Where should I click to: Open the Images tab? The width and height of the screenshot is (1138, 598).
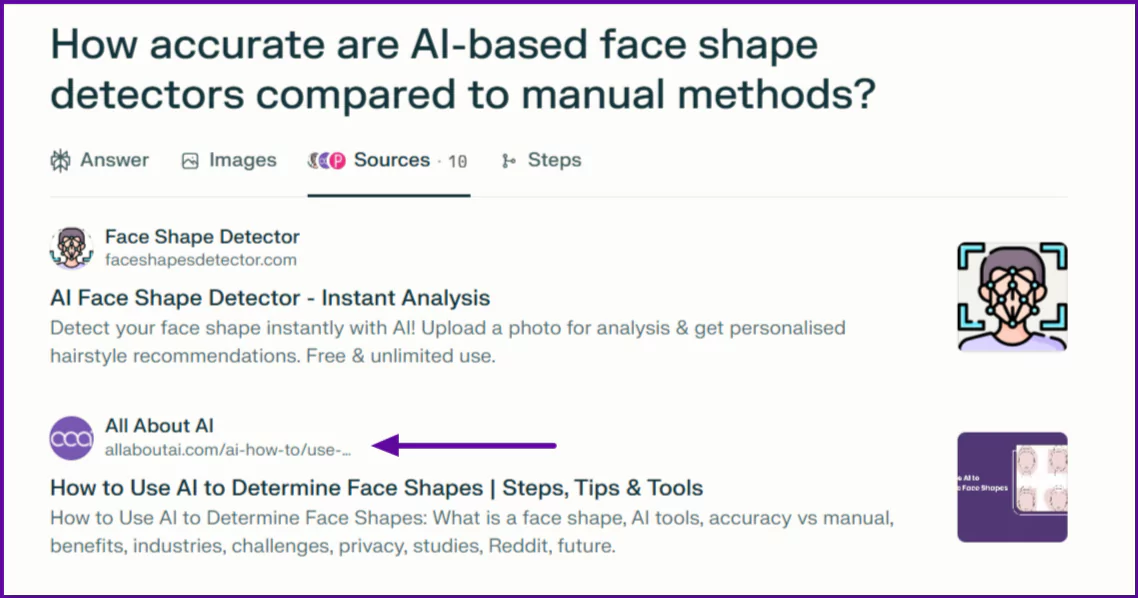point(242,160)
